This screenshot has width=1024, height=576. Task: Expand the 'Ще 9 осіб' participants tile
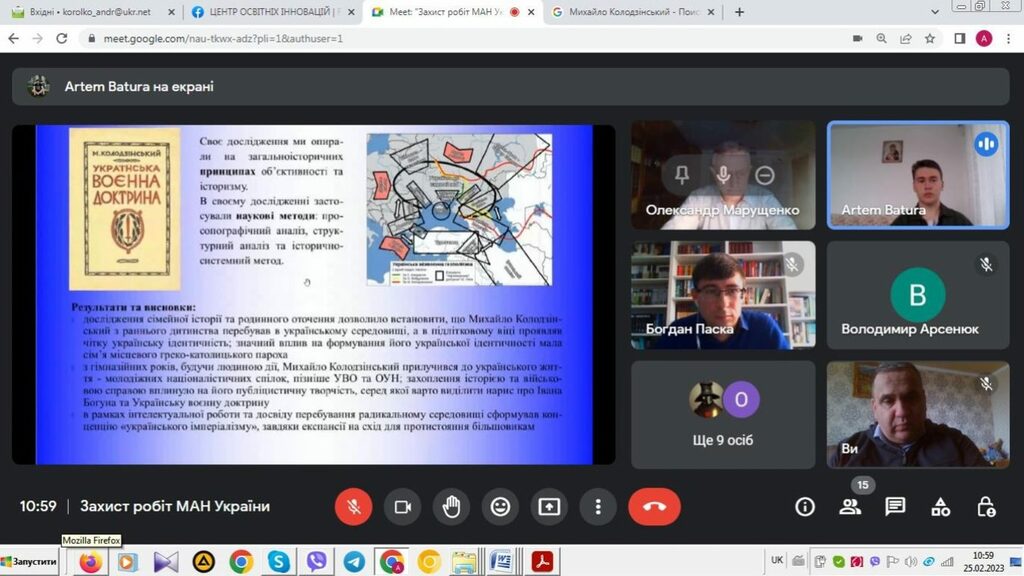click(723, 414)
